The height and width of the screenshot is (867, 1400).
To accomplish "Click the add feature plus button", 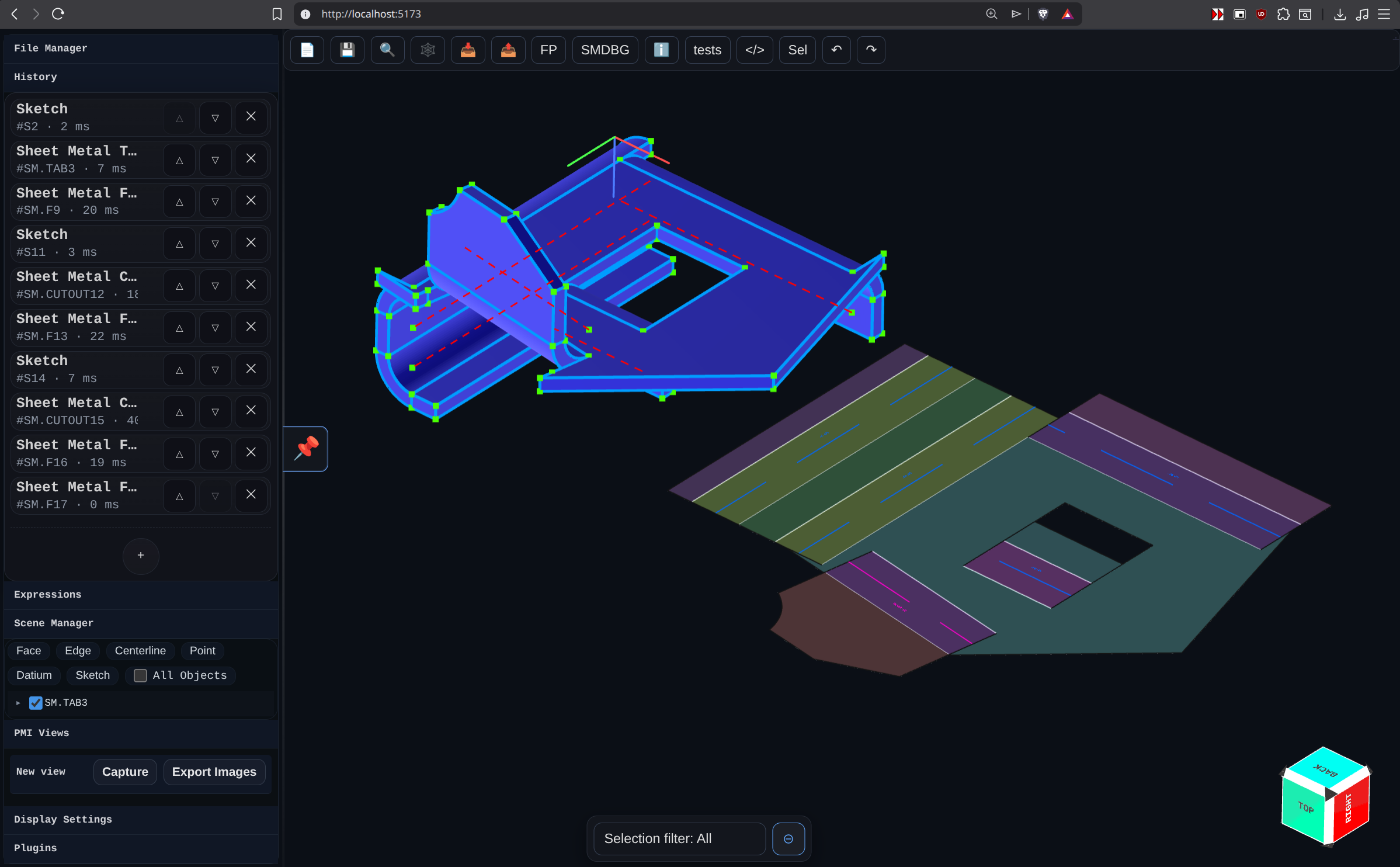I will pyautogui.click(x=141, y=556).
